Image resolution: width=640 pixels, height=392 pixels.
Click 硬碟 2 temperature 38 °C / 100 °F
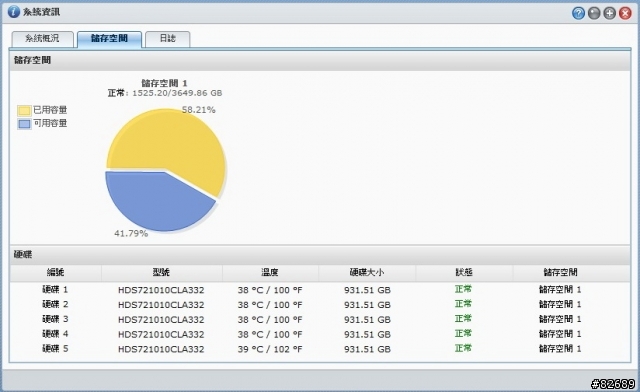270,305
